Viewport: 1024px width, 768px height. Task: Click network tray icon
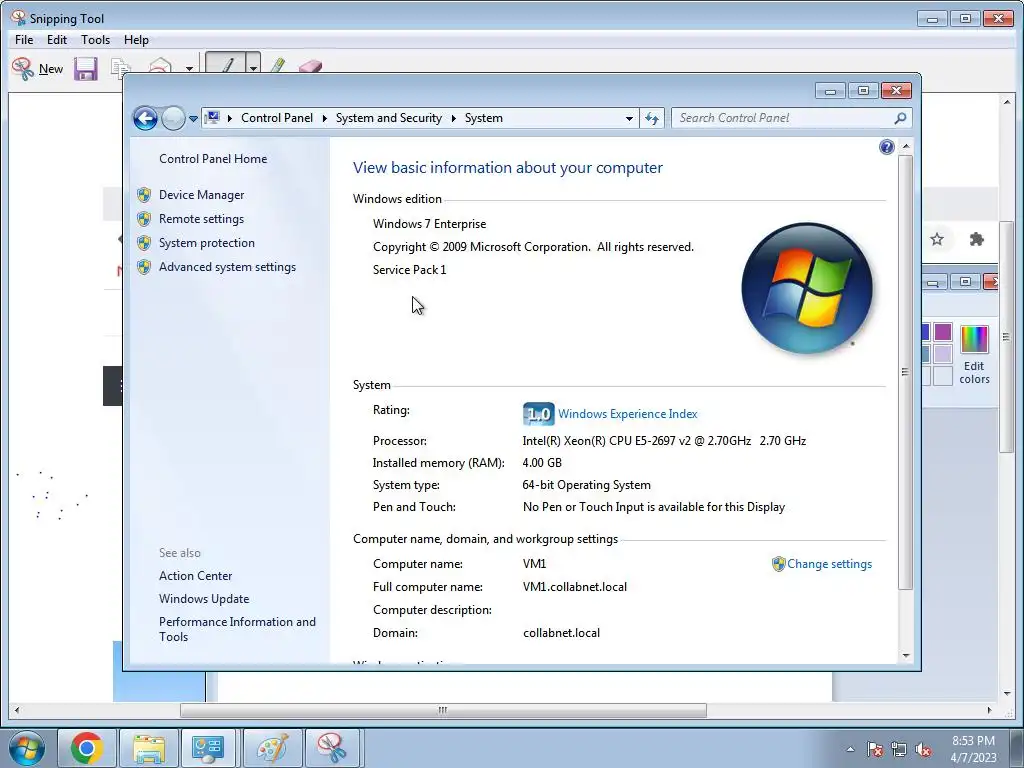(899, 749)
